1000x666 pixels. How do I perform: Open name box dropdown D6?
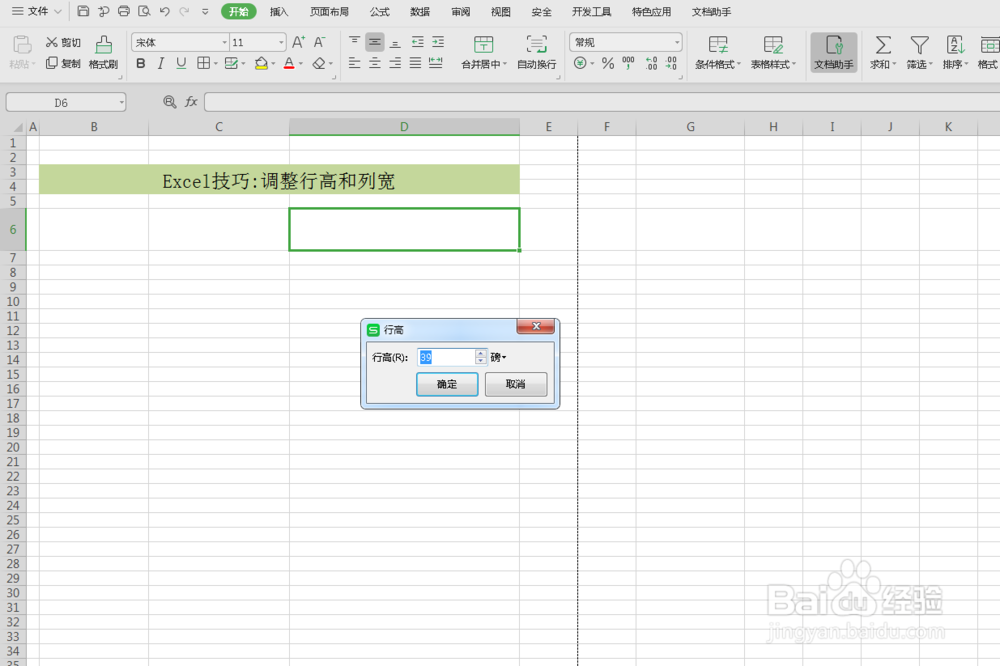(121, 102)
